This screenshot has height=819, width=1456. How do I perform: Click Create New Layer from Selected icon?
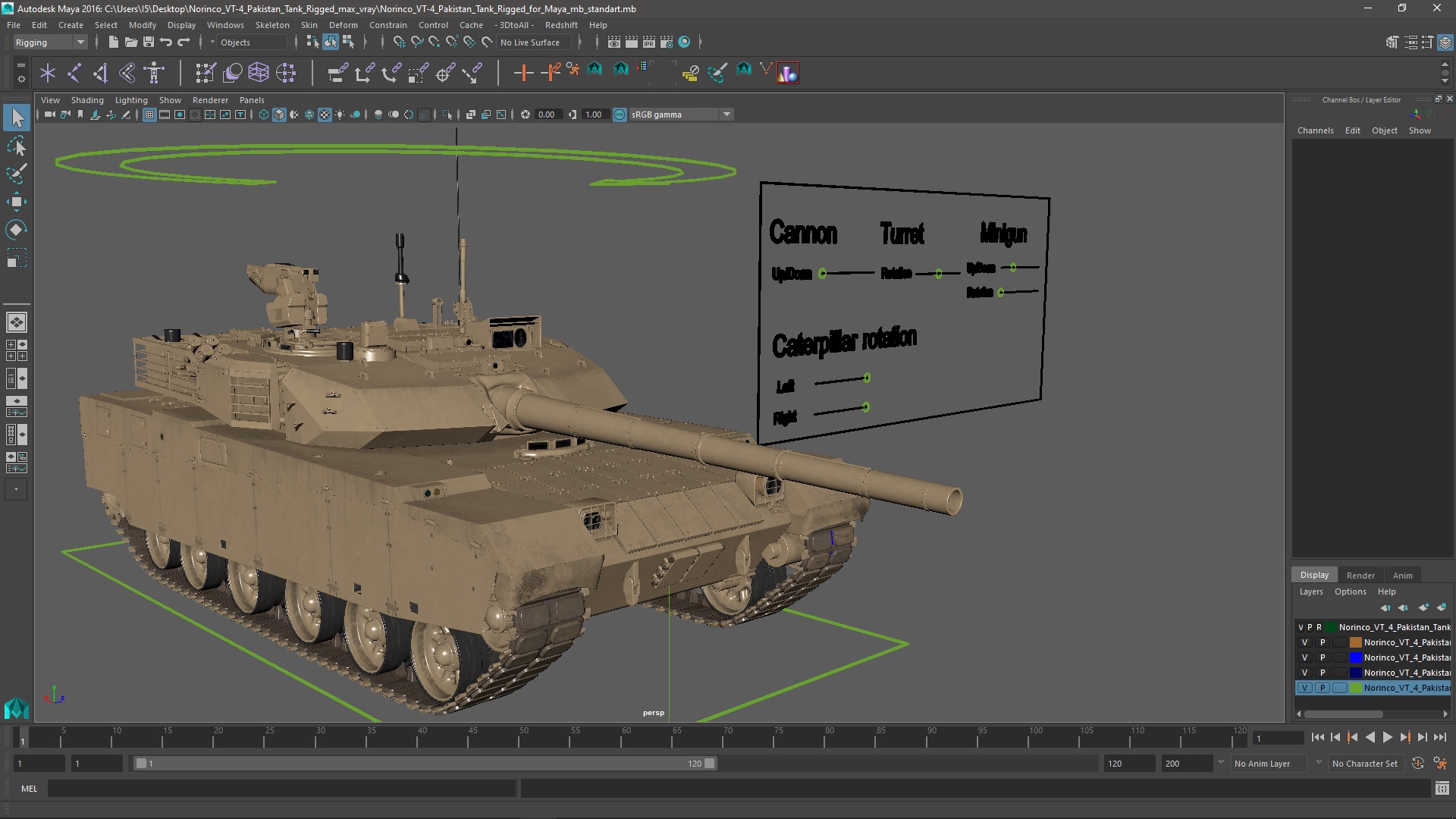(1442, 608)
